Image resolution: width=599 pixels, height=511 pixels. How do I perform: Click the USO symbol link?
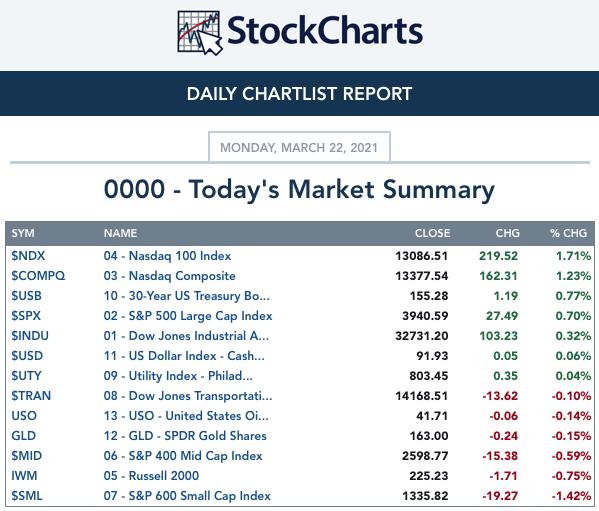[x=24, y=416]
